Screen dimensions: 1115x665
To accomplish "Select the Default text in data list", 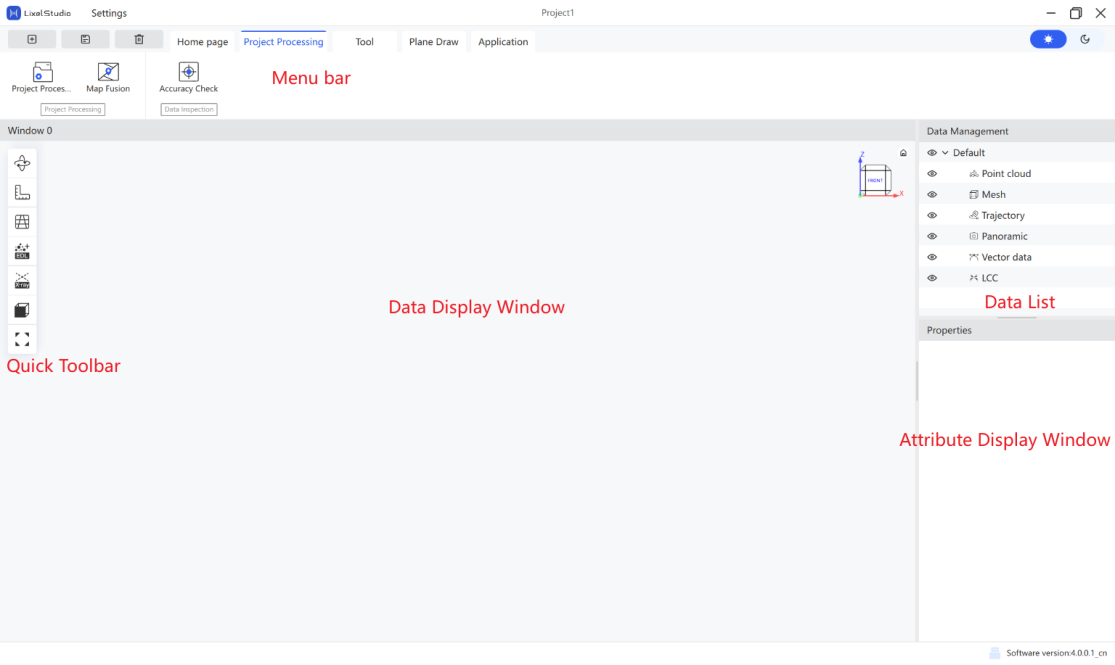I will pyautogui.click(x=969, y=153).
